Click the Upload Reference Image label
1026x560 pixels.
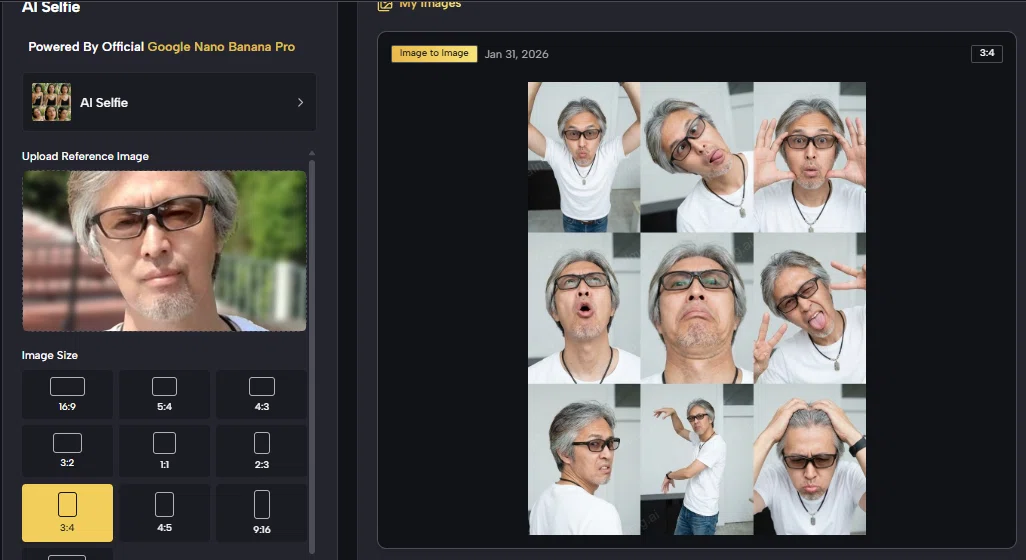[85, 156]
